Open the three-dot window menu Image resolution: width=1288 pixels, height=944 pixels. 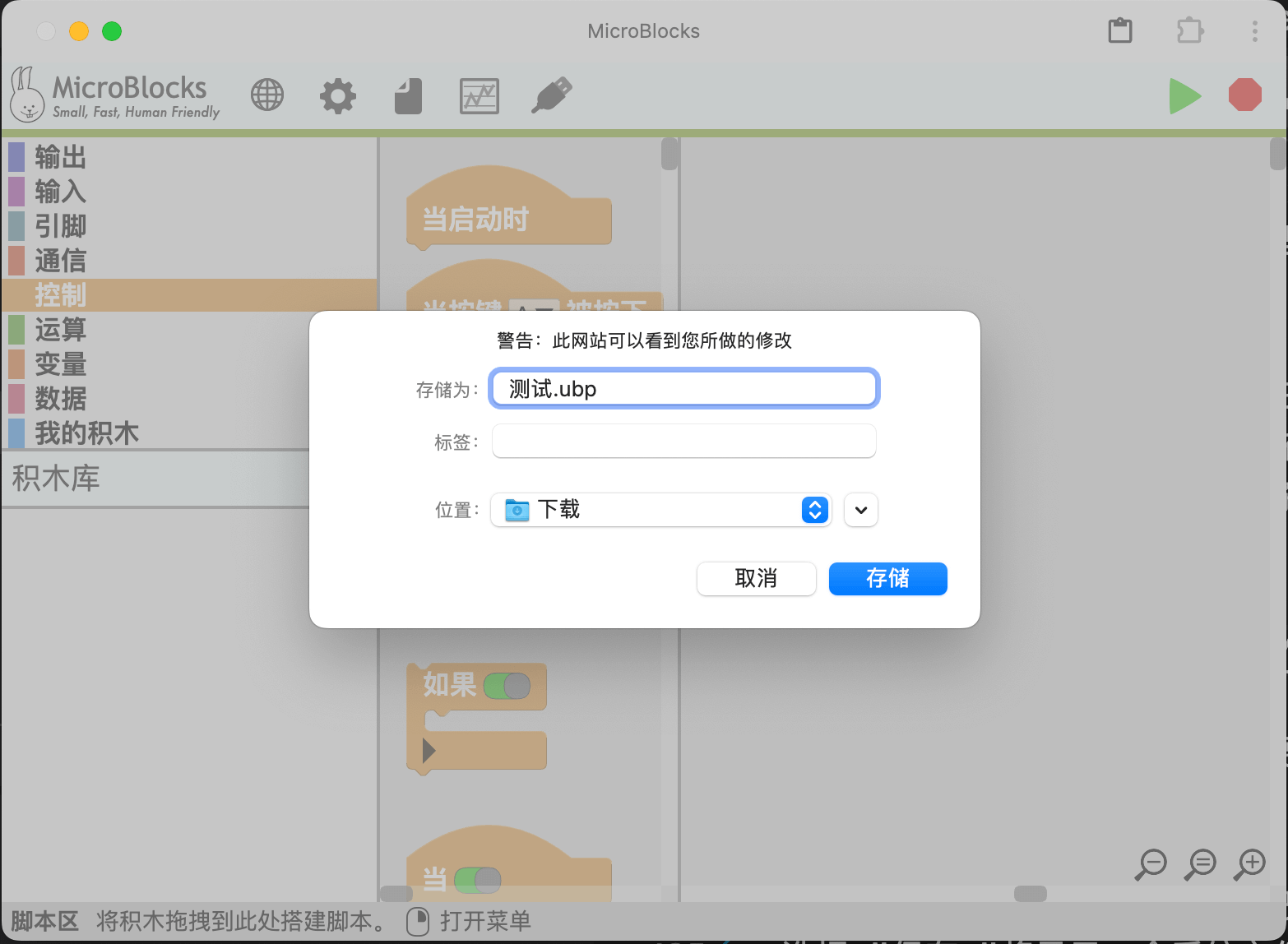(x=1254, y=31)
